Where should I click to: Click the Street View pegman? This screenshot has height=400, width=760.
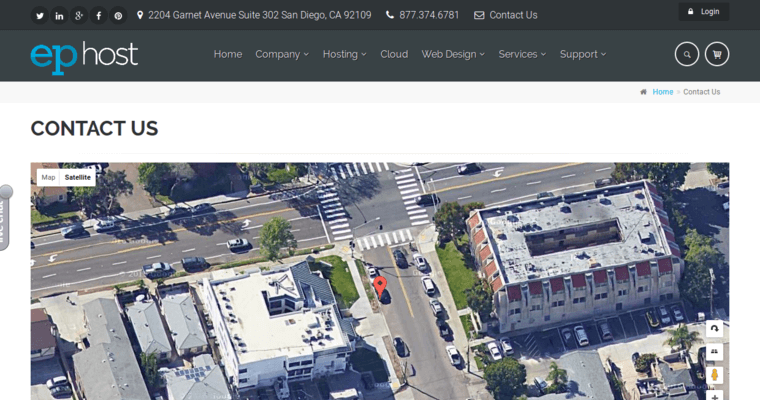pos(714,375)
